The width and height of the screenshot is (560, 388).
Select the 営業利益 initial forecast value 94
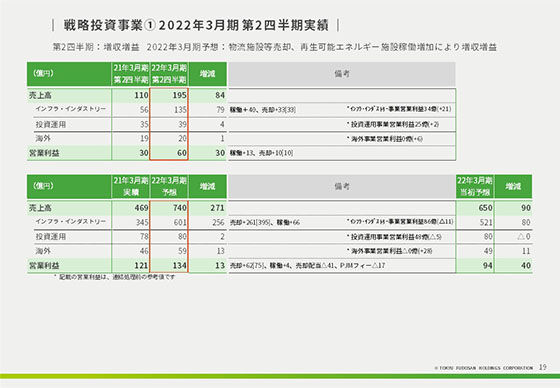click(488, 265)
